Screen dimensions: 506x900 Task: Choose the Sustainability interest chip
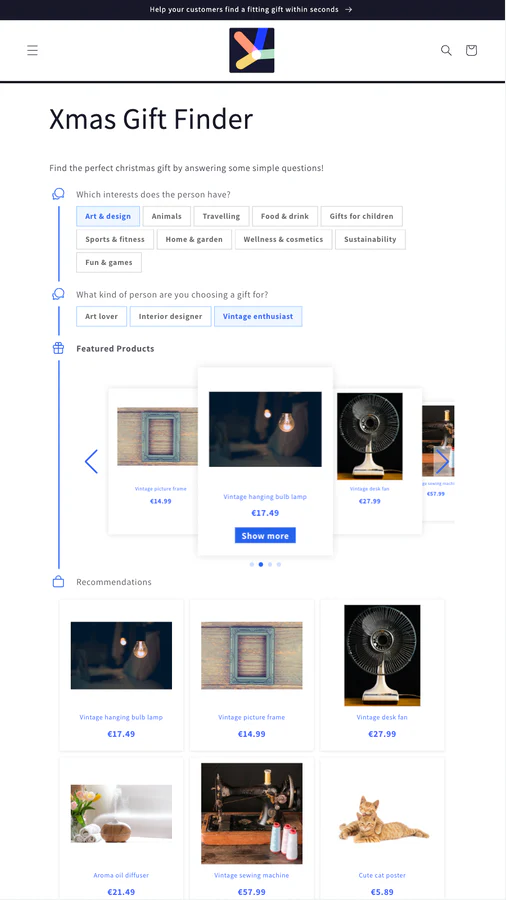(370, 239)
